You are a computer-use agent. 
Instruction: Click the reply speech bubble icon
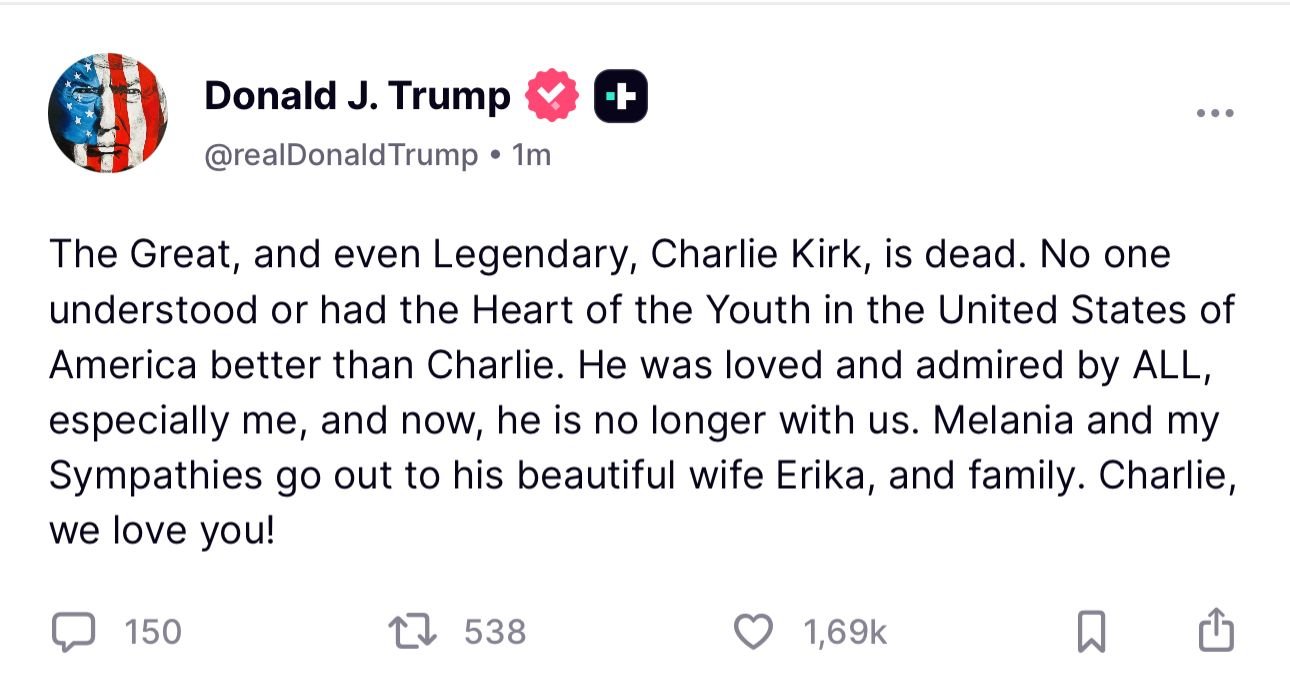click(x=70, y=632)
